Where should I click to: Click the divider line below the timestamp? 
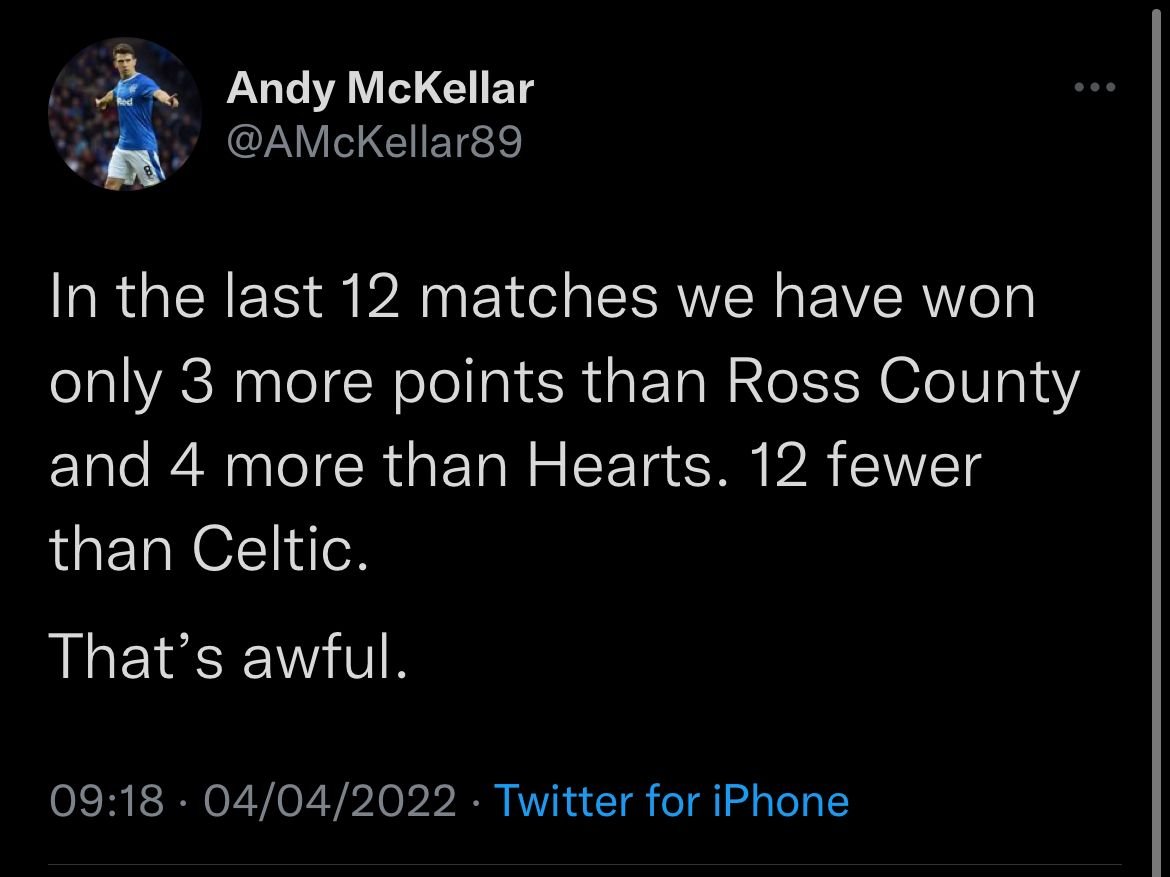coord(585,864)
